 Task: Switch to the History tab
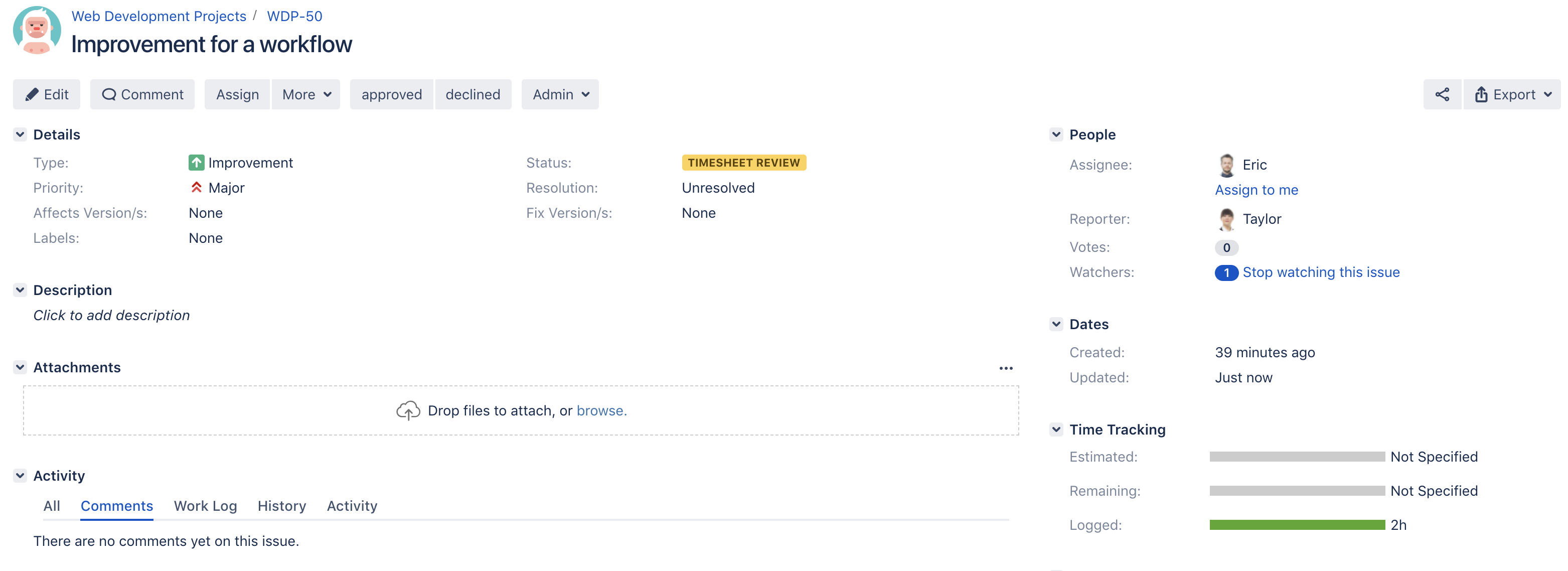281,506
